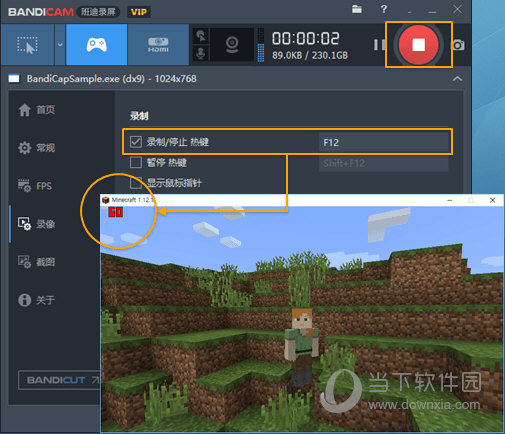Click the Shift+F12 hotkey field
Screen dimensions: 505x434
(x=383, y=163)
